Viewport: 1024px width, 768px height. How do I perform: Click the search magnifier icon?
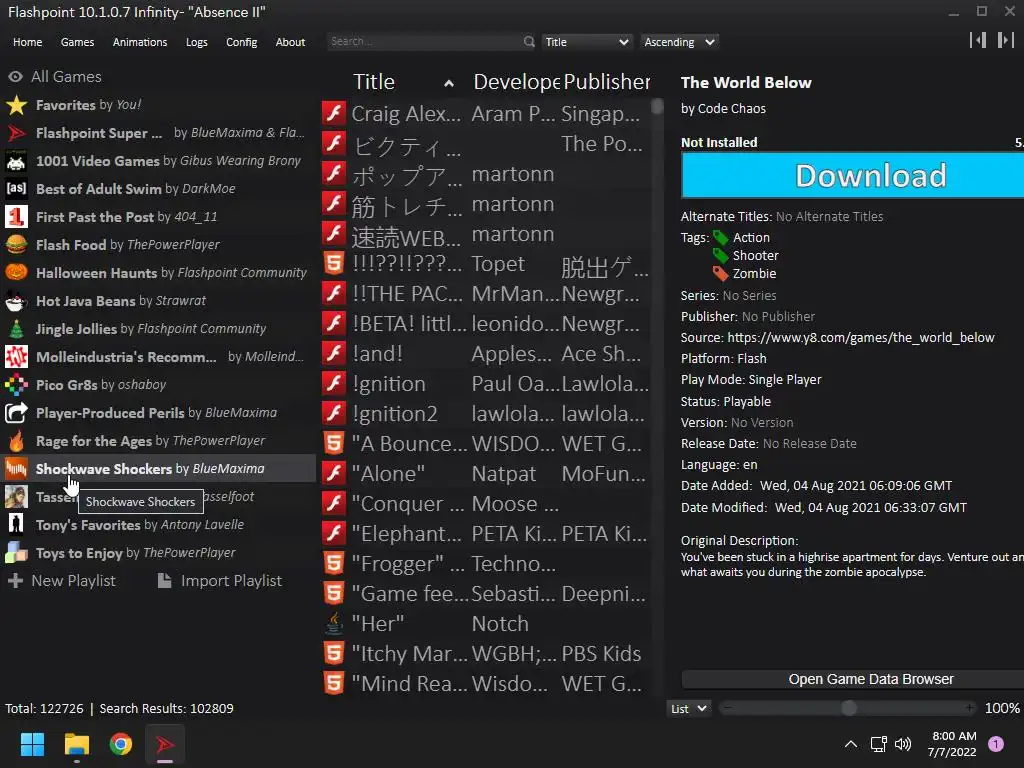click(x=528, y=42)
